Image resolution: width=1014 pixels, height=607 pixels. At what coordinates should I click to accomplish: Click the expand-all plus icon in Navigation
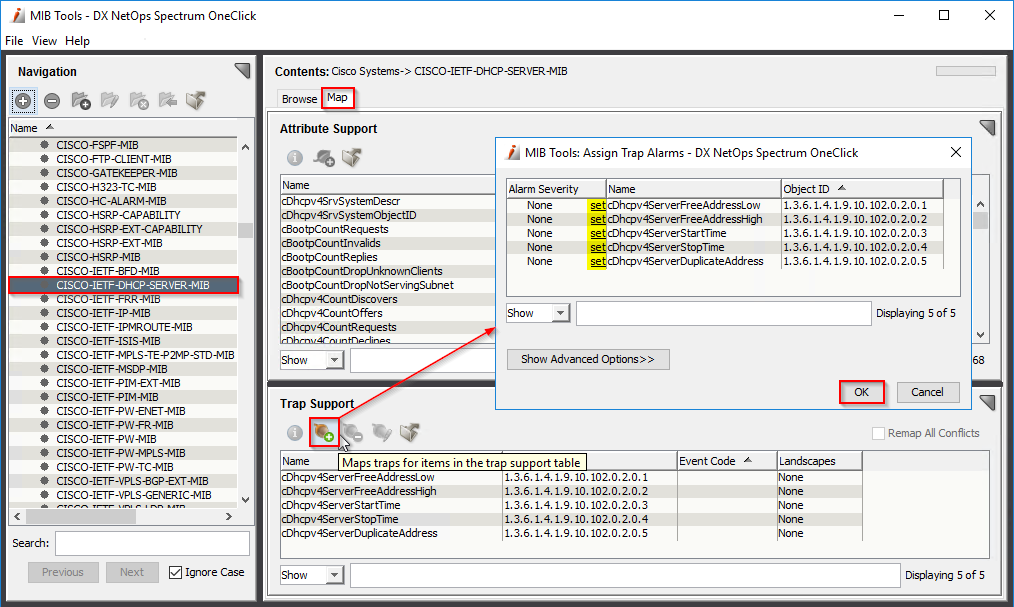pos(23,101)
